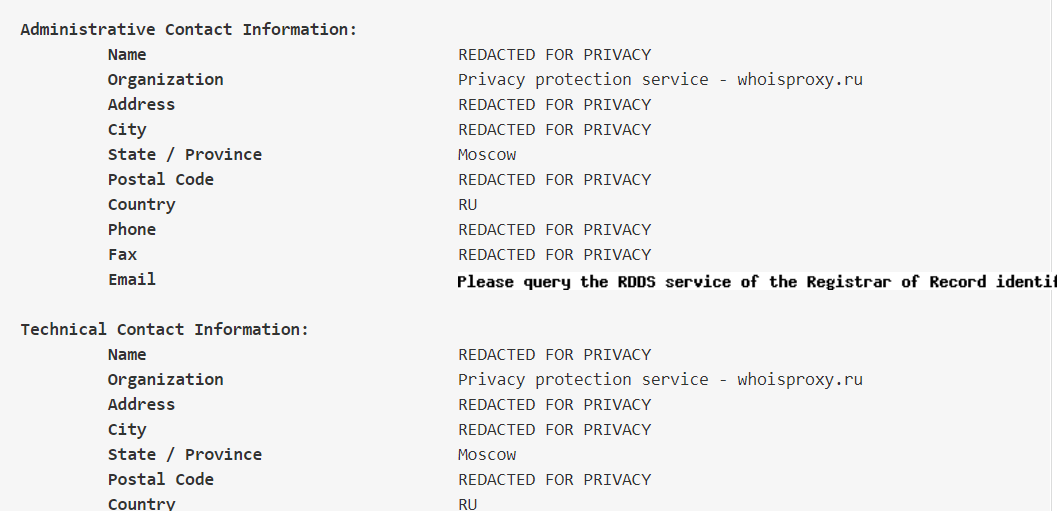
Task: Click "Moscow" in the administrative contact section
Action: click(x=487, y=155)
